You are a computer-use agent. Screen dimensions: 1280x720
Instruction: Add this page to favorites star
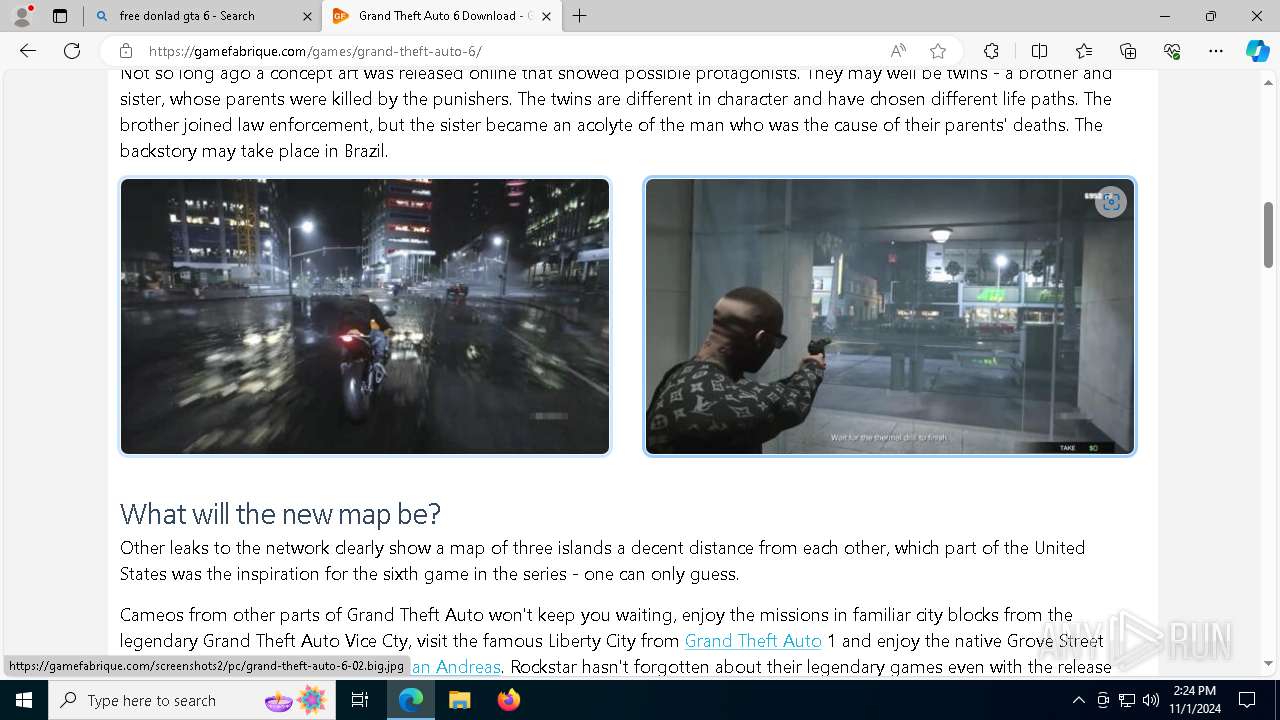(x=938, y=51)
